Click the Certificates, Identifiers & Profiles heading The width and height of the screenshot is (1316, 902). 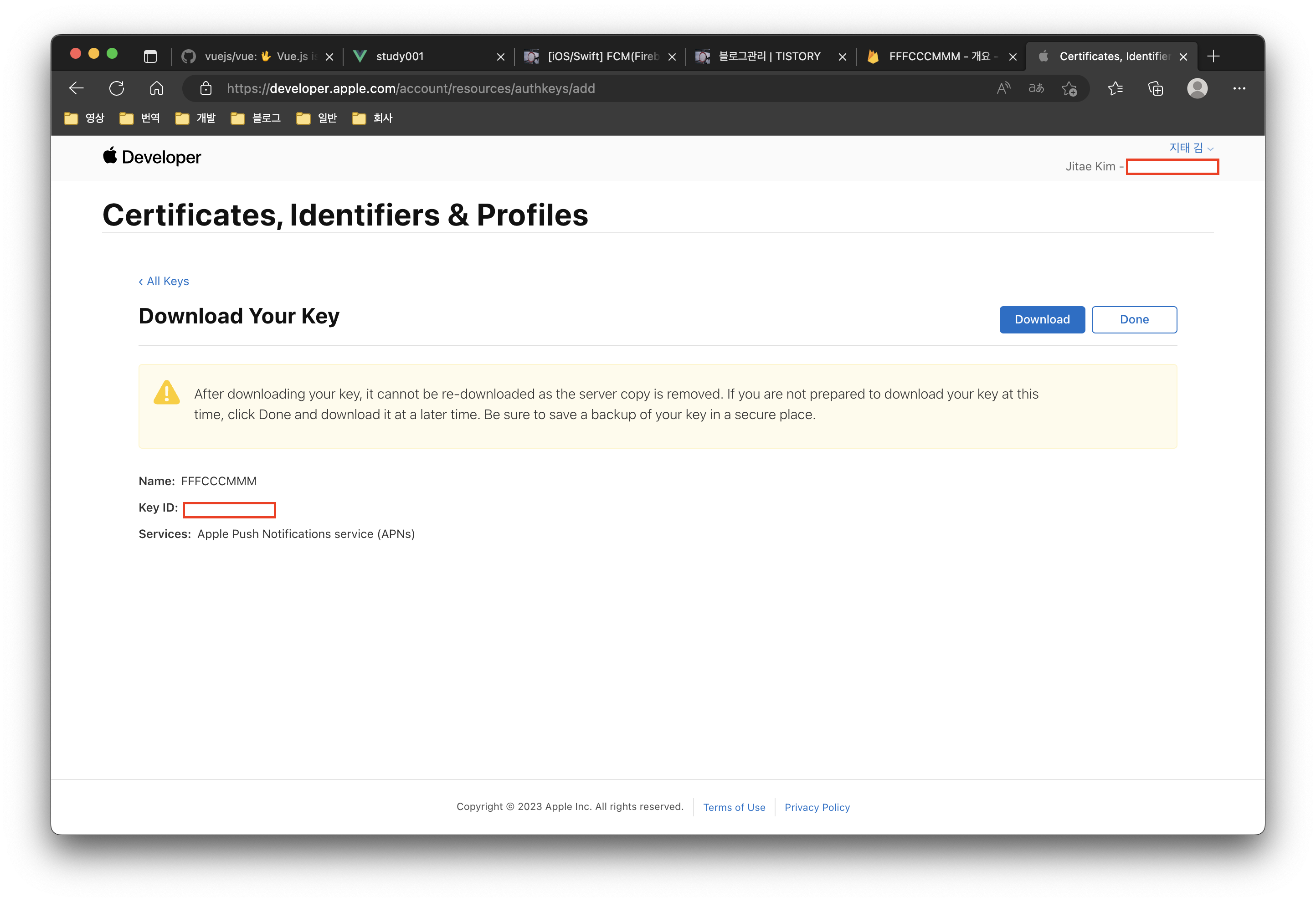coord(345,215)
